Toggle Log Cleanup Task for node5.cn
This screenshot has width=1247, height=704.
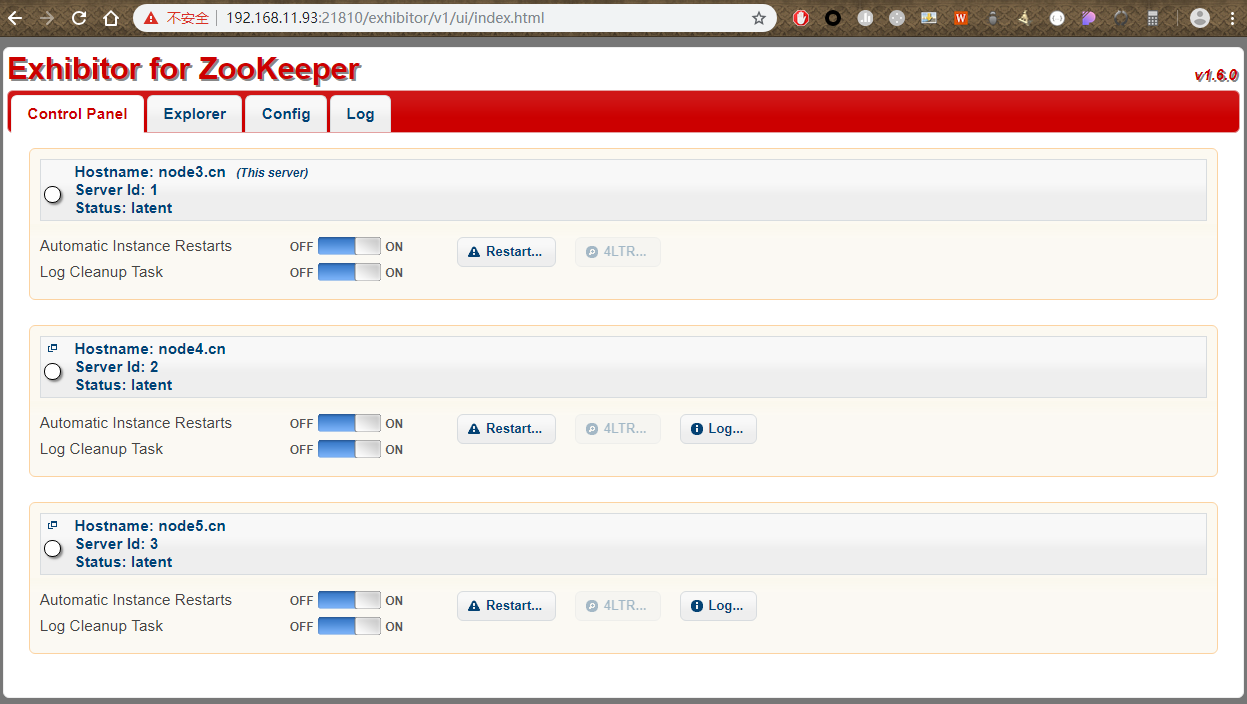(349, 626)
